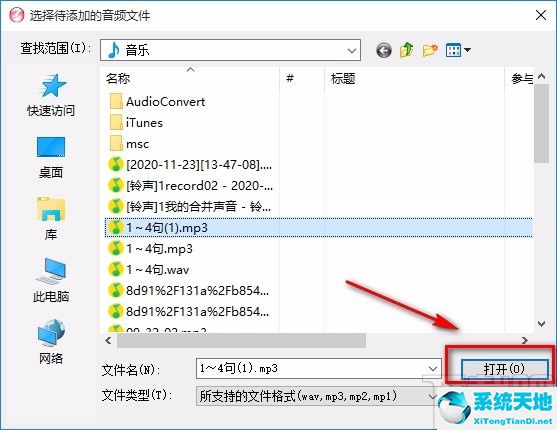
Task: Go up one folder level icon
Action: point(407,50)
